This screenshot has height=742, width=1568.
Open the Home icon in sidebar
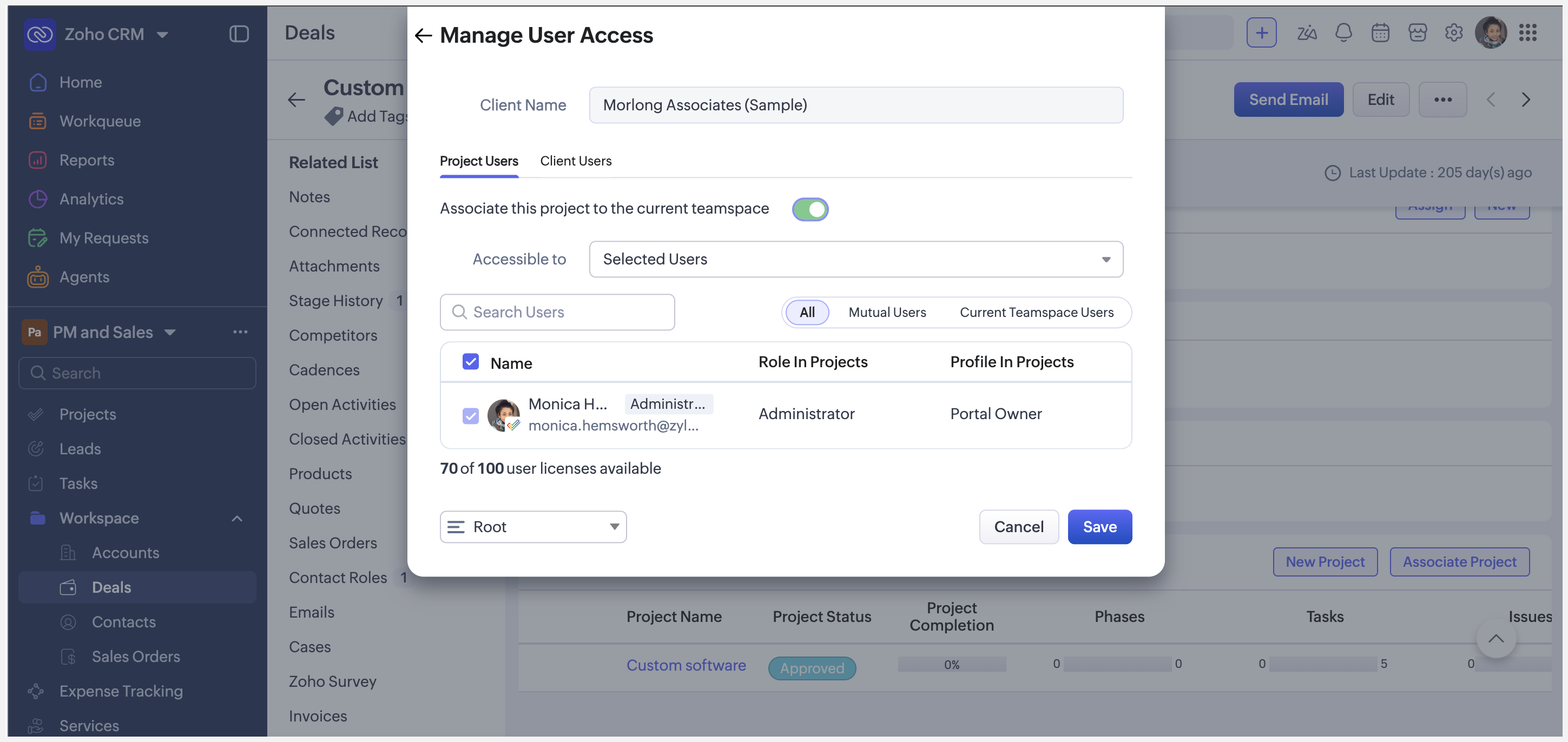[38, 82]
